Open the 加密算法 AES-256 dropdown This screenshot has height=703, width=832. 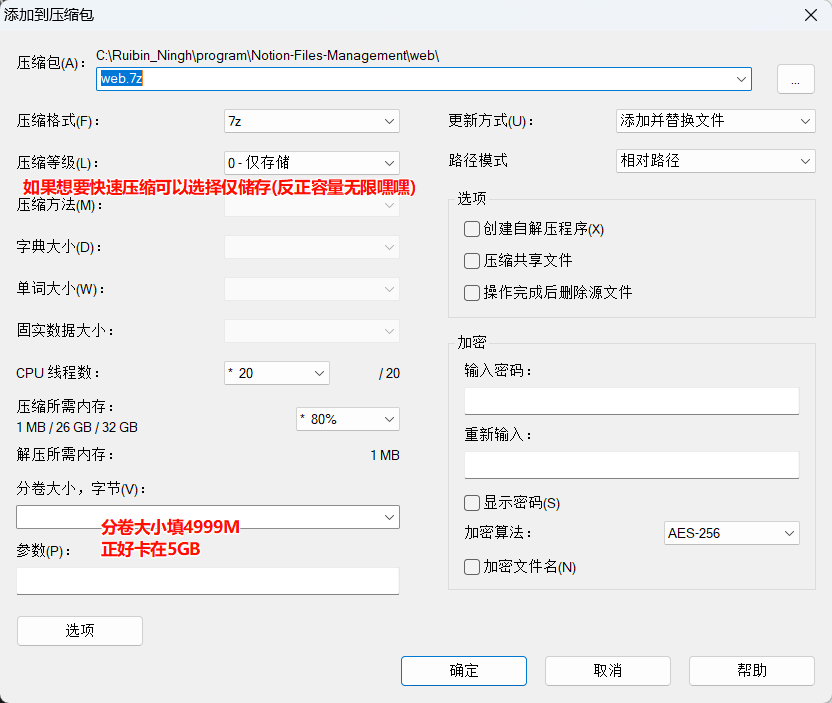789,534
